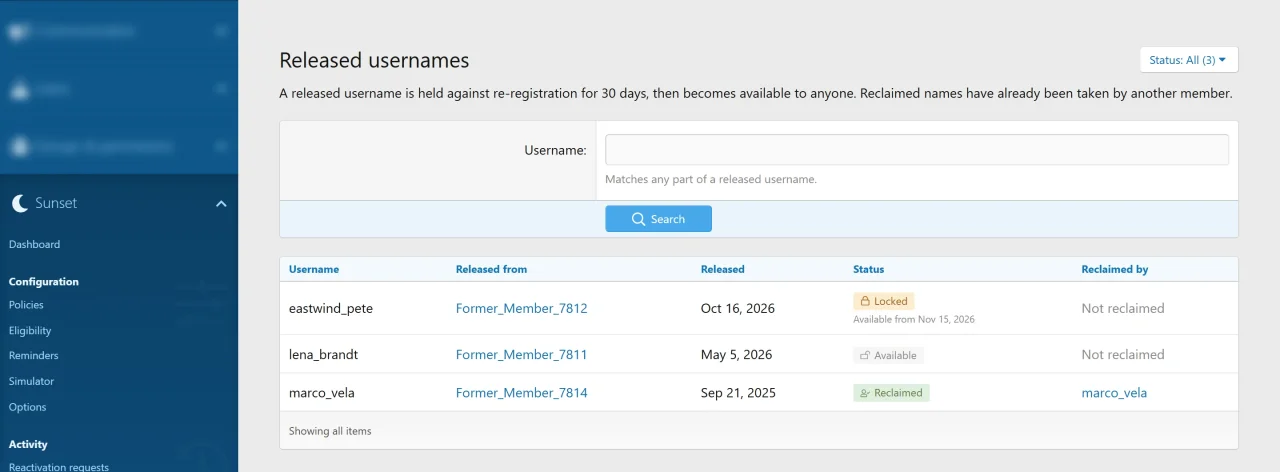Viewport: 1280px width, 472px height.
Task: Open the Former_Member_7812 profile link
Action: click(x=522, y=308)
